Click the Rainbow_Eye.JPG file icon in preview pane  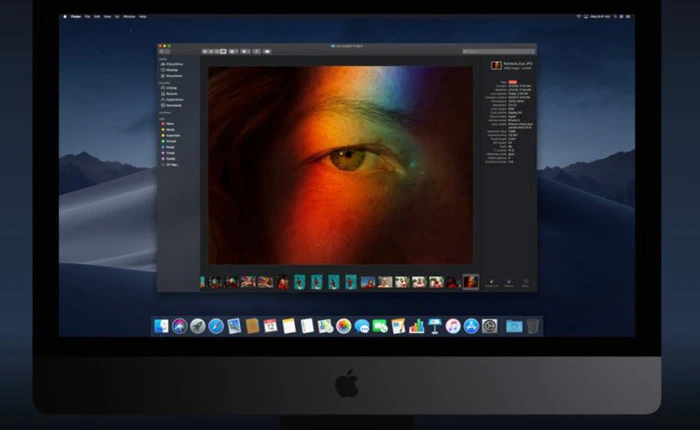(496, 66)
